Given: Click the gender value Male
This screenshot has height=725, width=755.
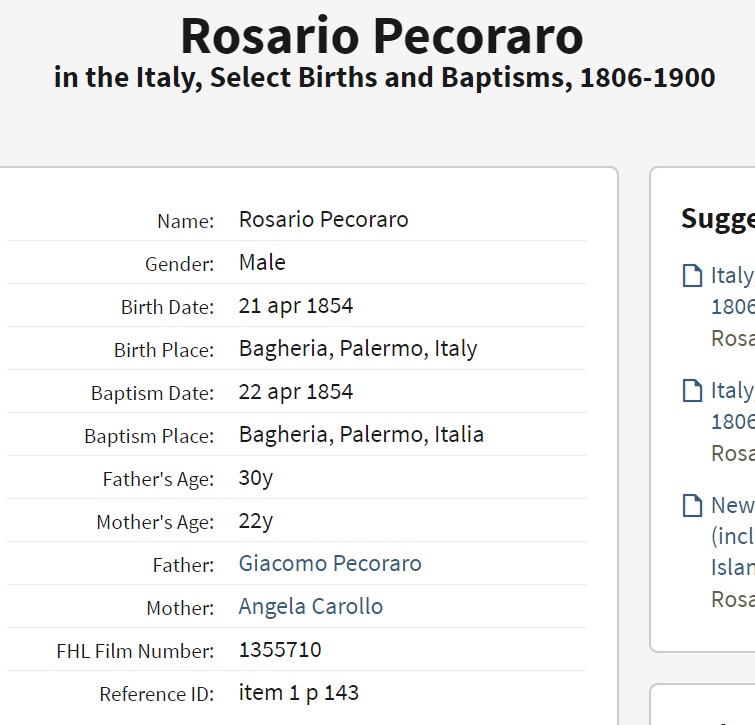Looking at the screenshot, I should click(262, 263).
